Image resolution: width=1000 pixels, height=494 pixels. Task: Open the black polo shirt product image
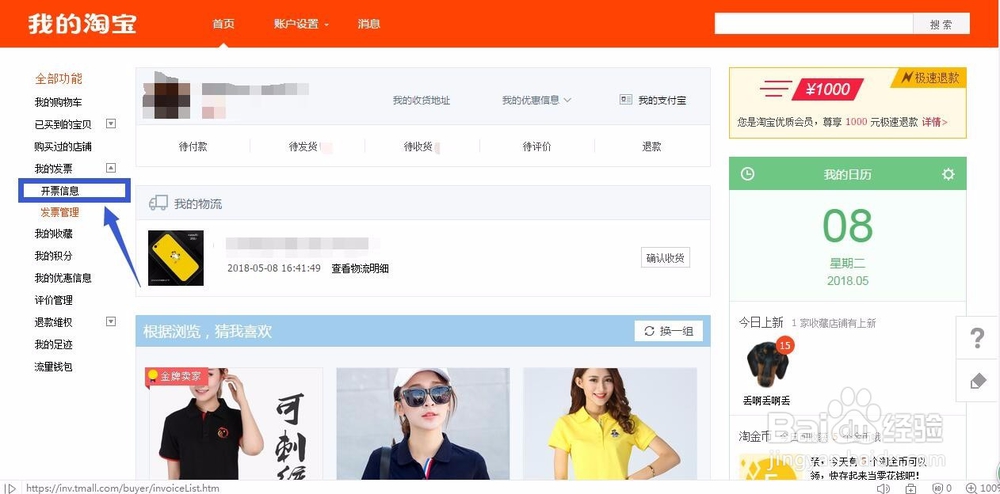pos(235,424)
